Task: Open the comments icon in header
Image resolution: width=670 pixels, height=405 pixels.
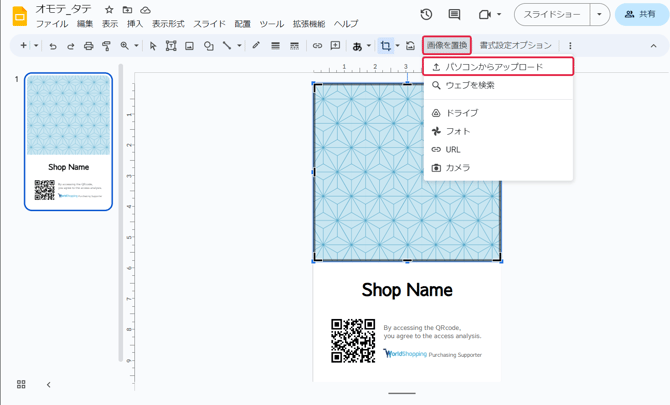Action: (454, 15)
